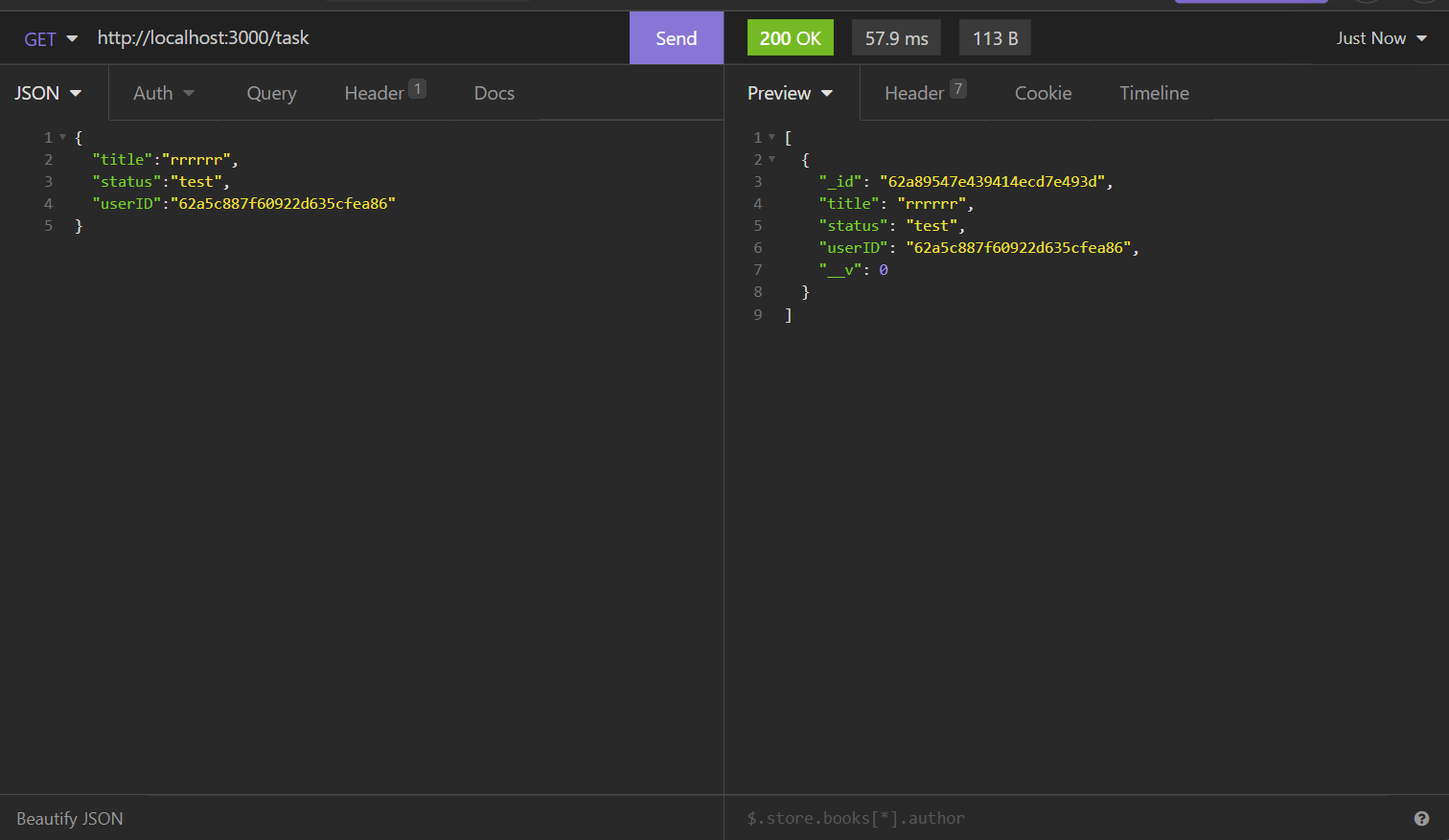Click the response "status" line
Image resolution: width=1449 pixels, height=840 pixels.
(892, 225)
